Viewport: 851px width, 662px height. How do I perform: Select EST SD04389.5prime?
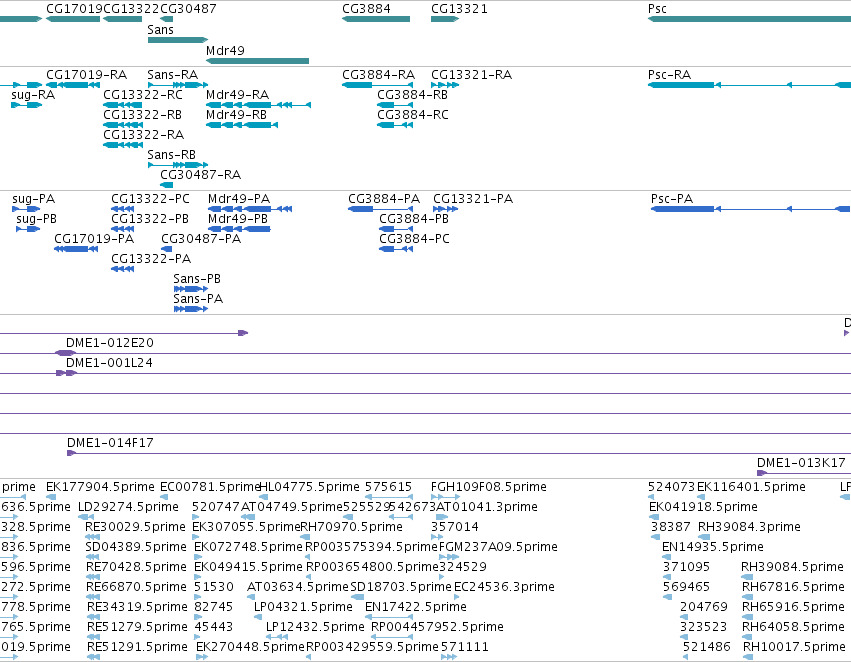click(136, 547)
